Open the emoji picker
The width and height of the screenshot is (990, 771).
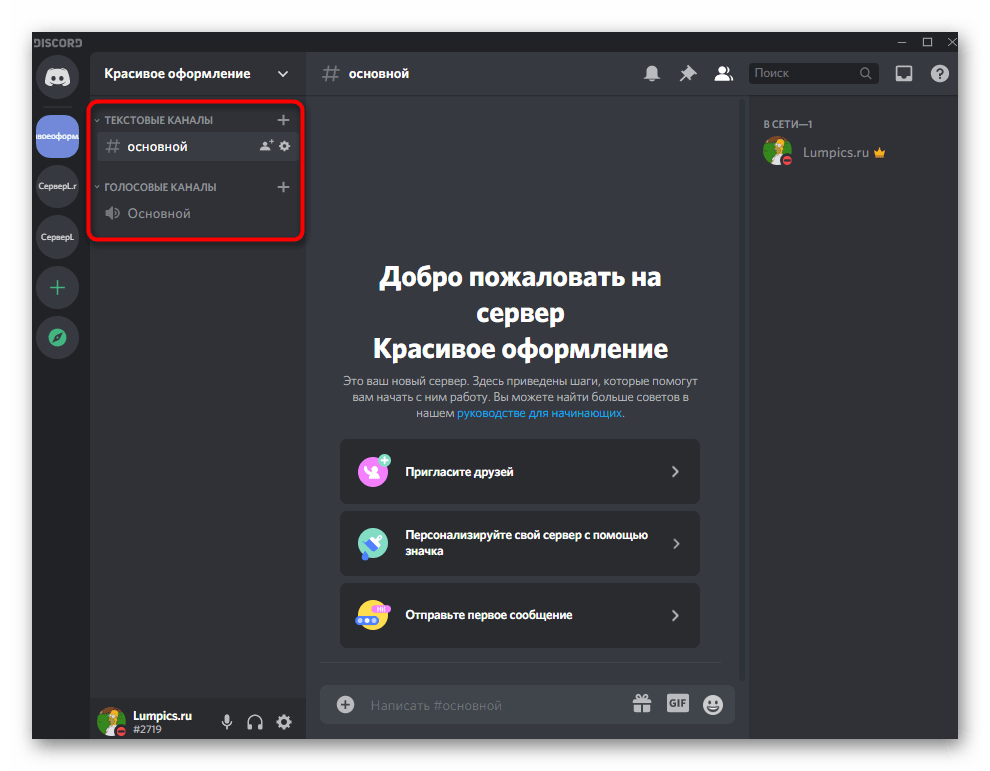pos(713,705)
